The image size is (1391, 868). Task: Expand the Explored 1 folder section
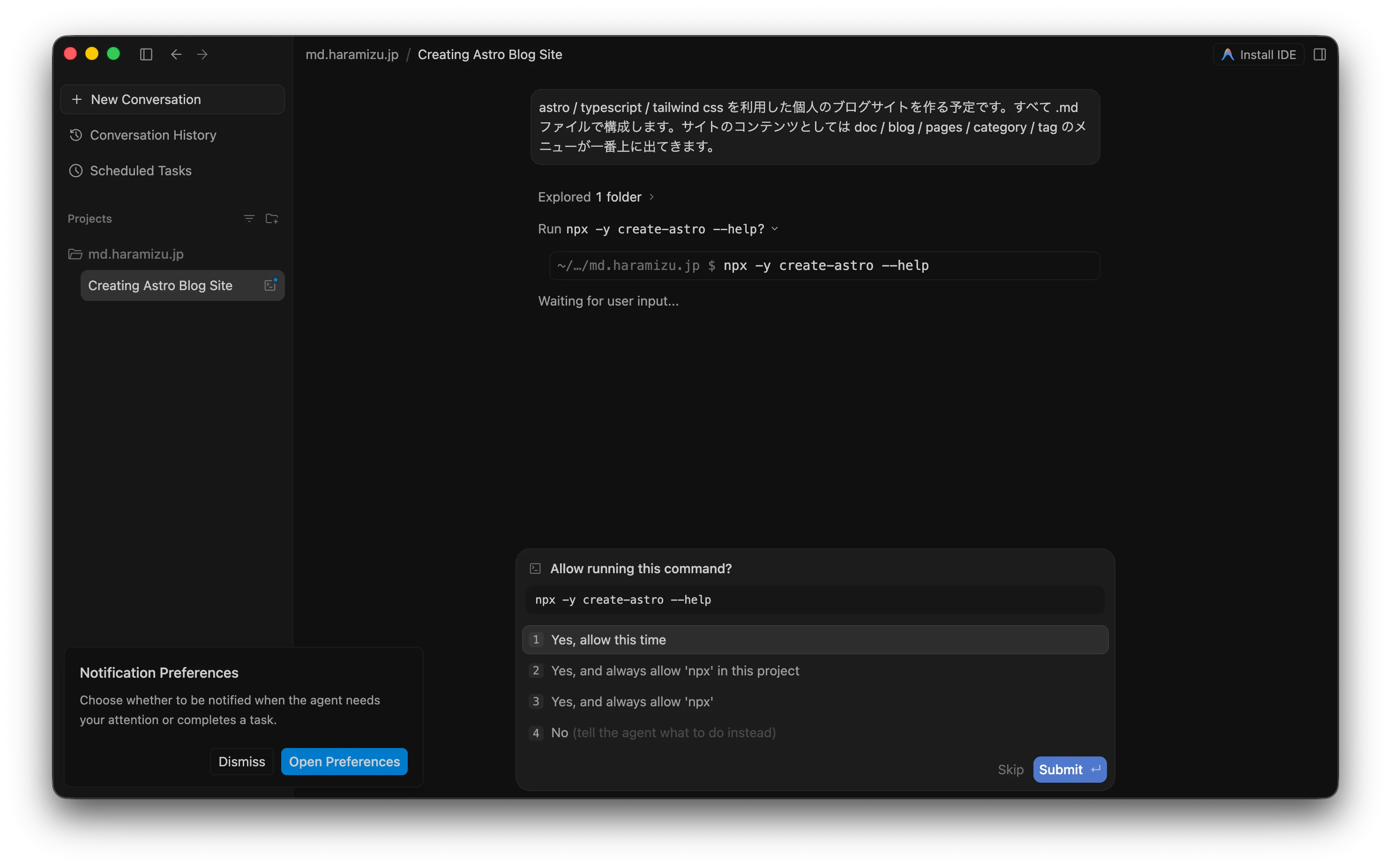[x=596, y=197]
